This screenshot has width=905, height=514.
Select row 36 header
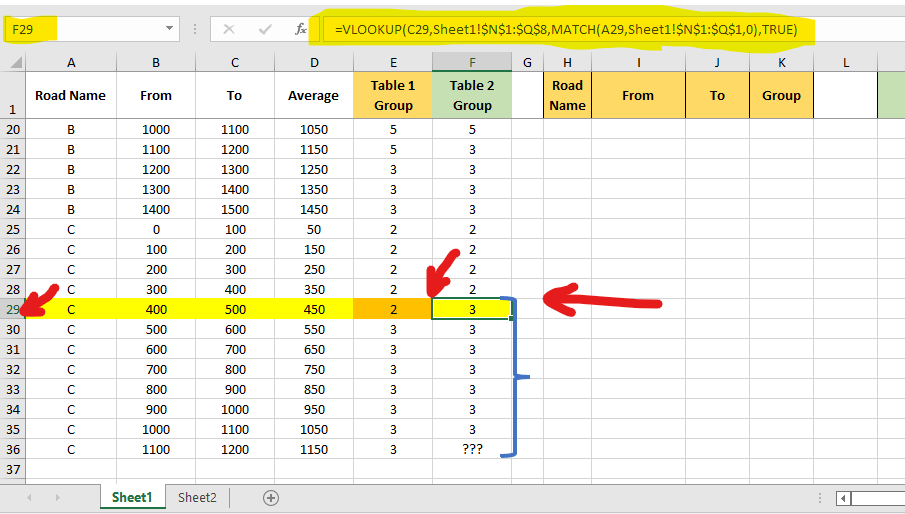coord(13,449)
